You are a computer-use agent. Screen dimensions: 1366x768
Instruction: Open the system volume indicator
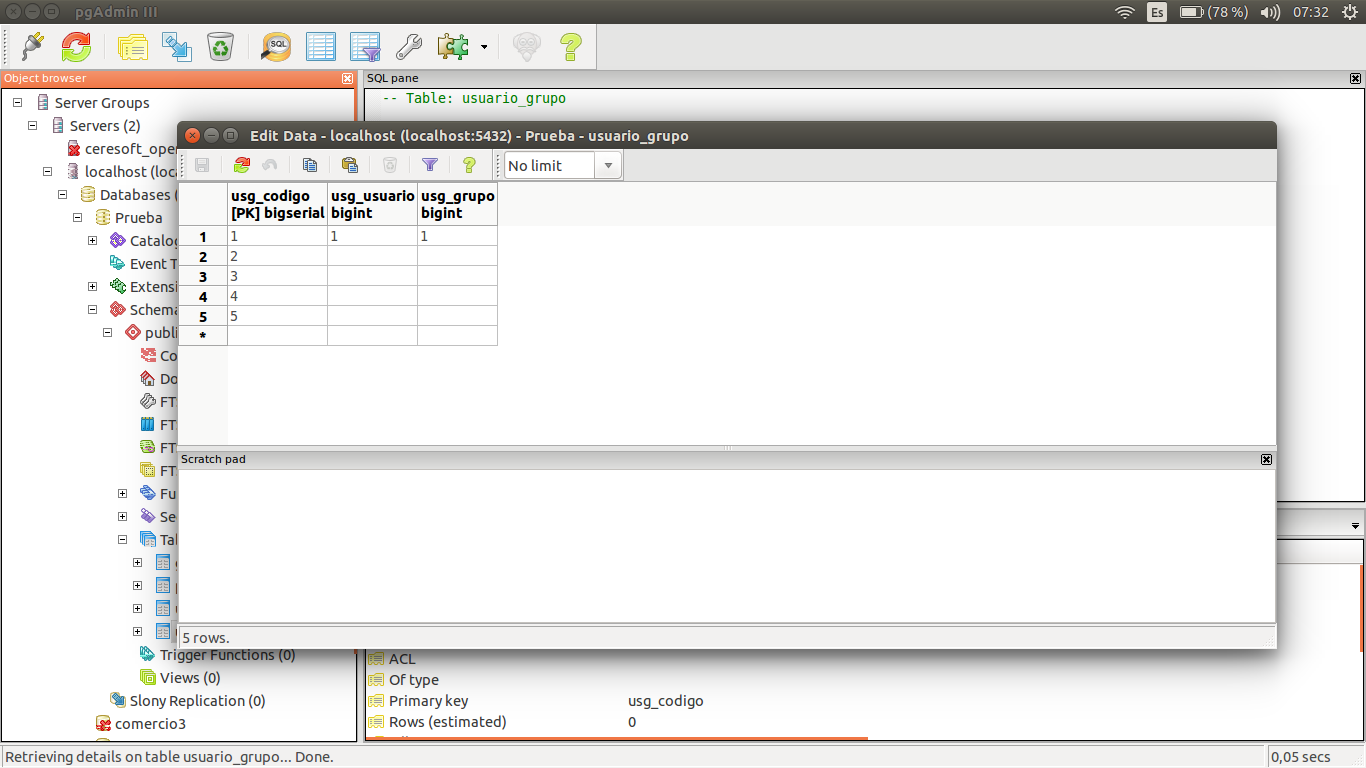coord(1270,12)
